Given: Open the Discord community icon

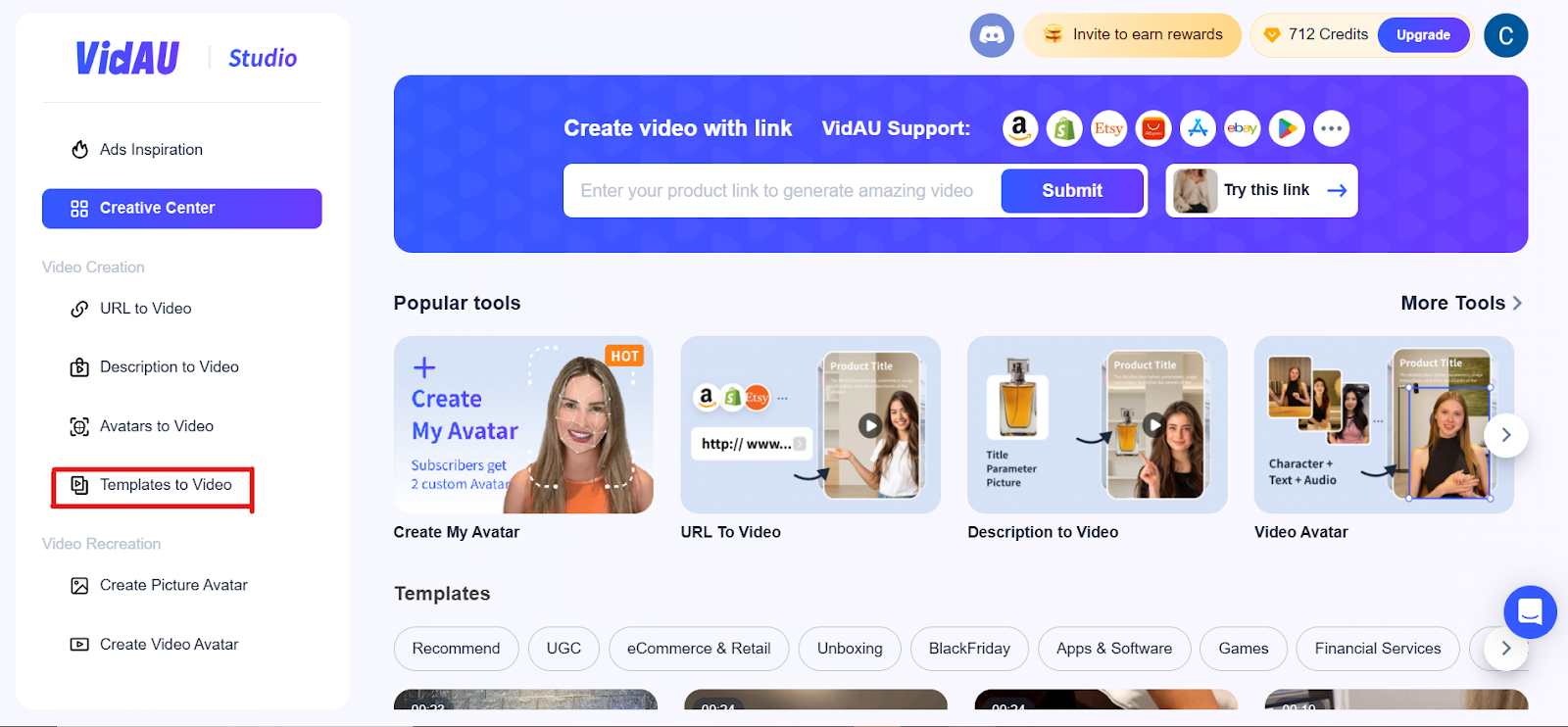Looking at the screenshot, I should (992, 35).
